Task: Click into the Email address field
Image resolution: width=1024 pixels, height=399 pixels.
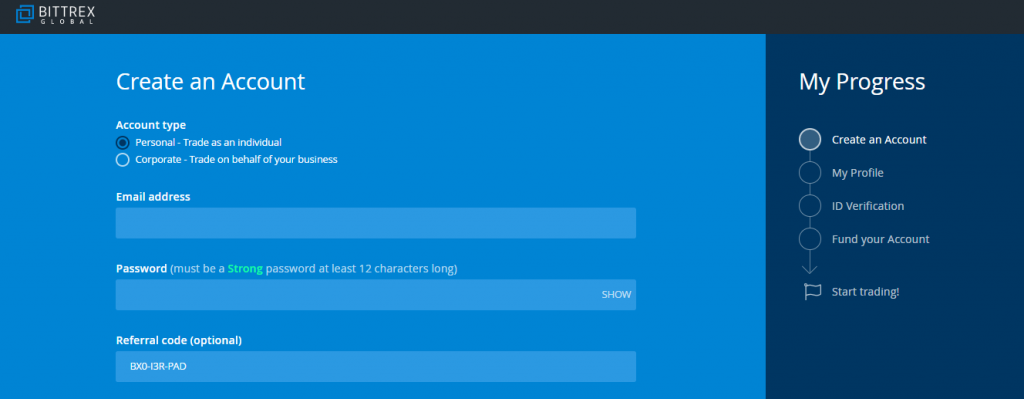Action: coord(376,223)
